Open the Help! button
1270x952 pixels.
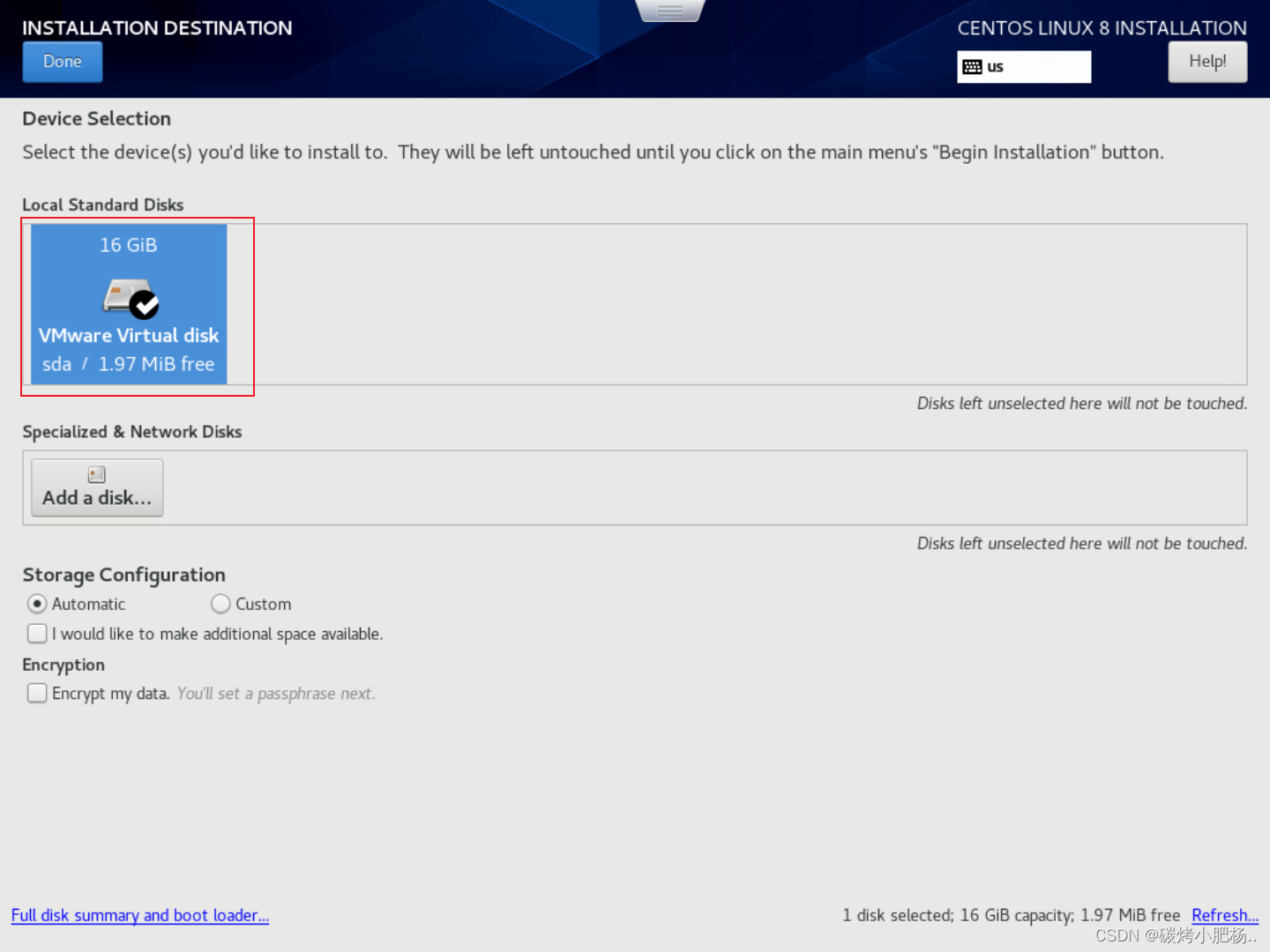click(1207, 62)
